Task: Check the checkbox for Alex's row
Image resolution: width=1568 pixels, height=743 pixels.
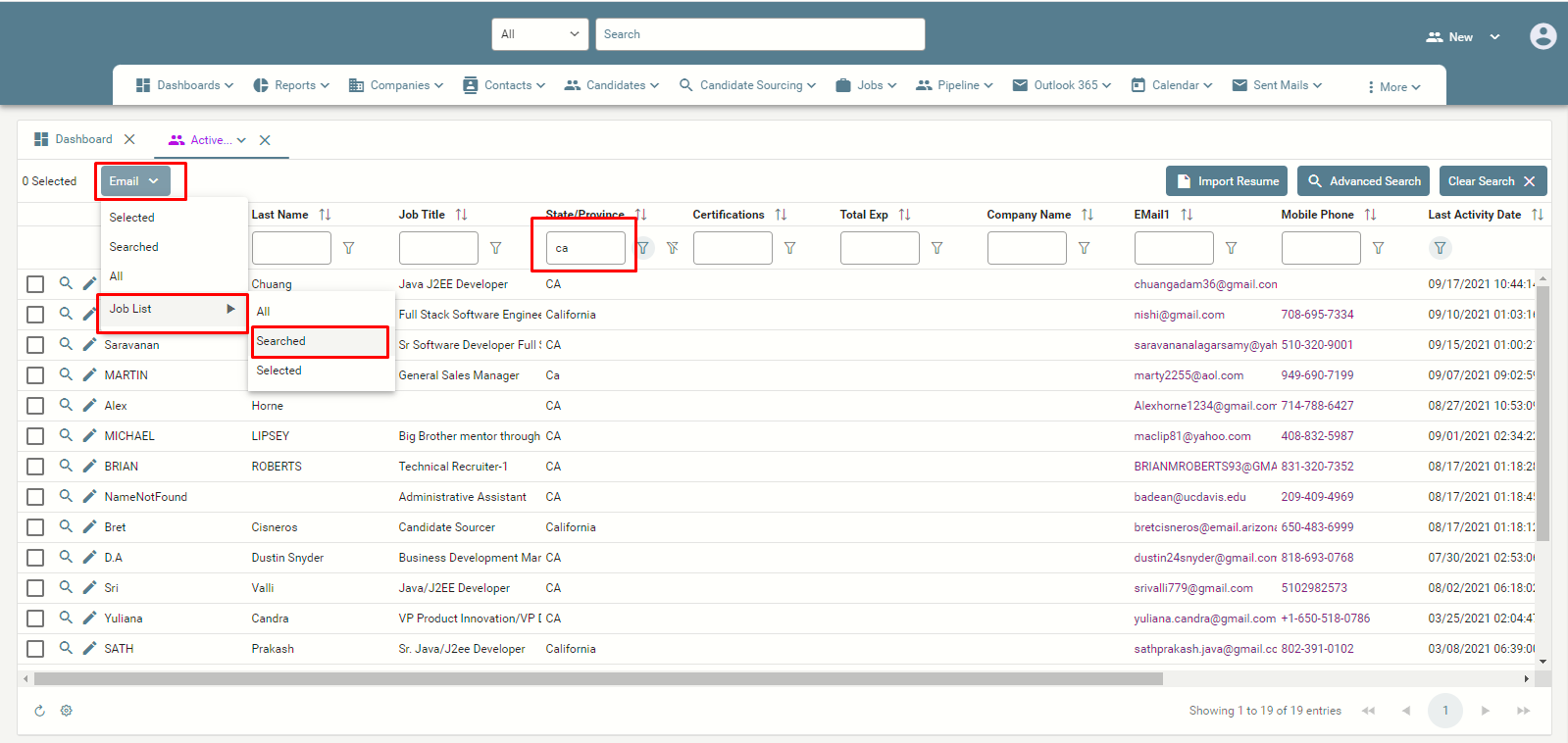Action: point(35,406)
